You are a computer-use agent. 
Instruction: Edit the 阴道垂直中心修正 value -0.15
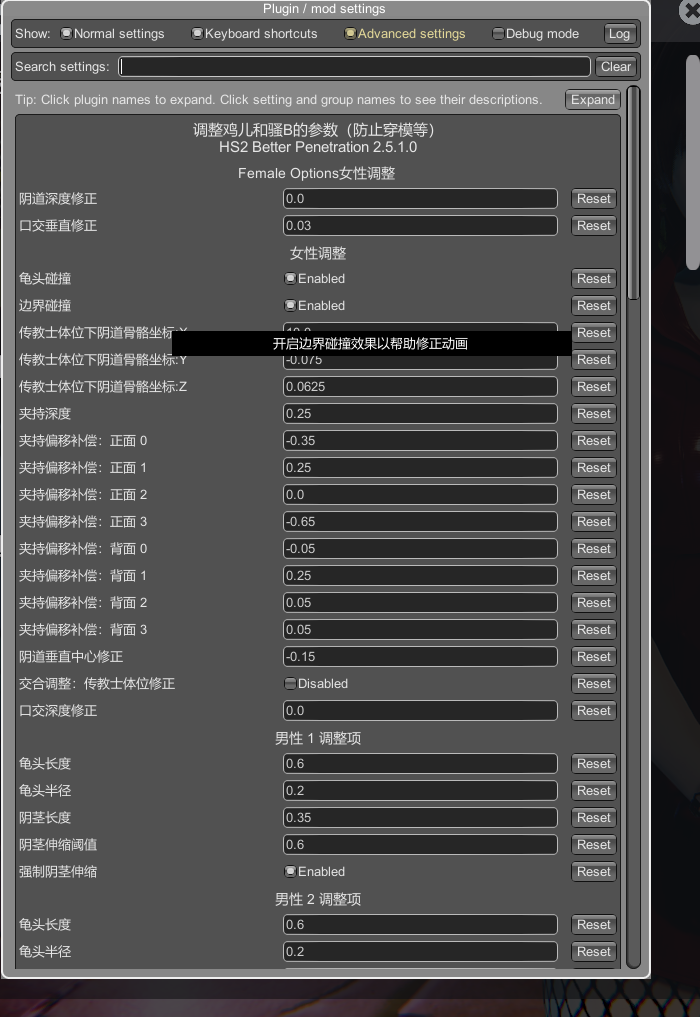click(x=420, y=657)
